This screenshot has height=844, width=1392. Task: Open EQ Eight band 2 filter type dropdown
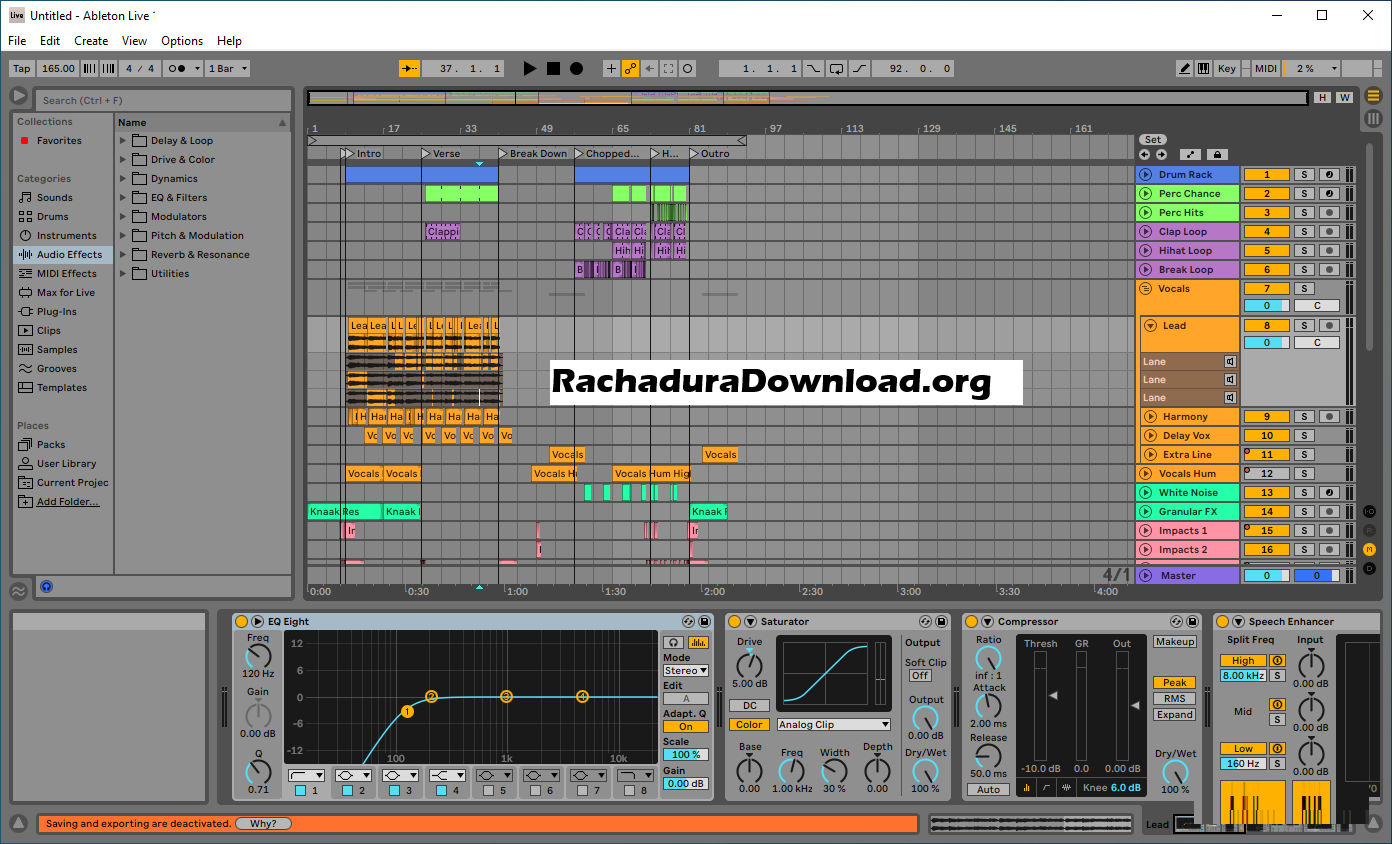353,775
